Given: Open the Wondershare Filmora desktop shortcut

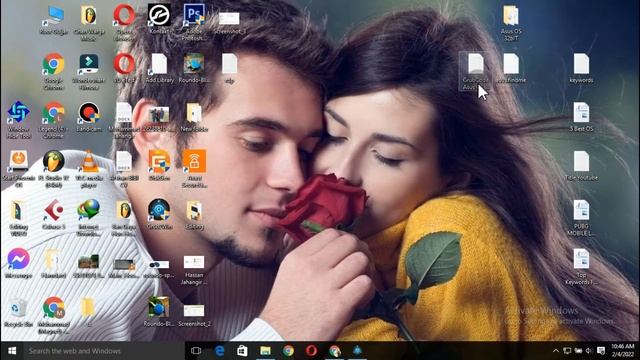Looking at the screenshot, I should click(x=89, y=71).
